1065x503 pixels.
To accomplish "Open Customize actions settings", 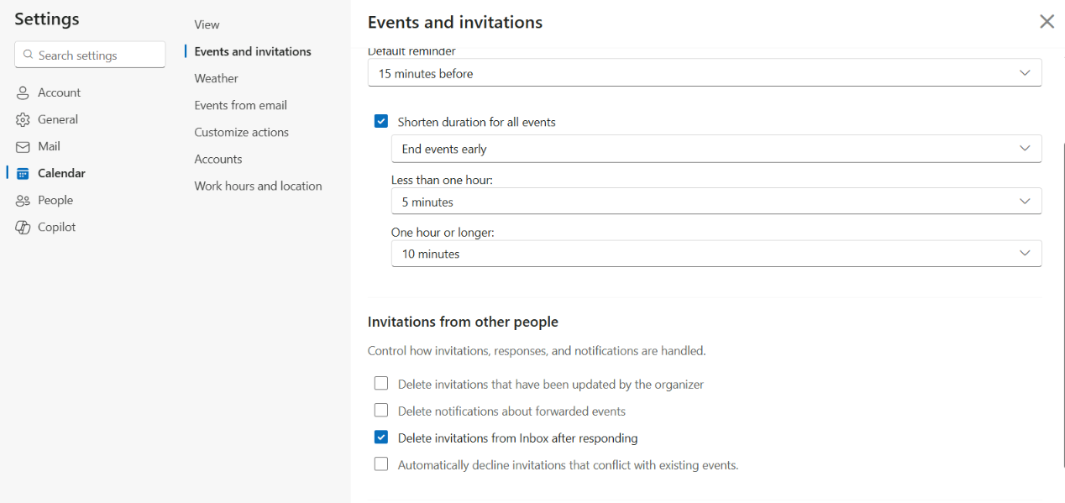I will tap(241, 132).
